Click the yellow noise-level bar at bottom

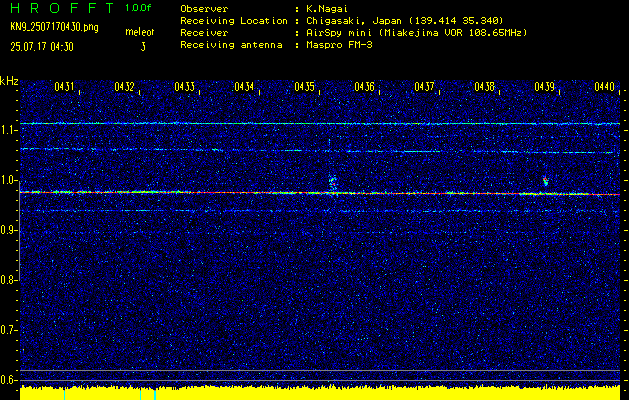click(320, 393)
